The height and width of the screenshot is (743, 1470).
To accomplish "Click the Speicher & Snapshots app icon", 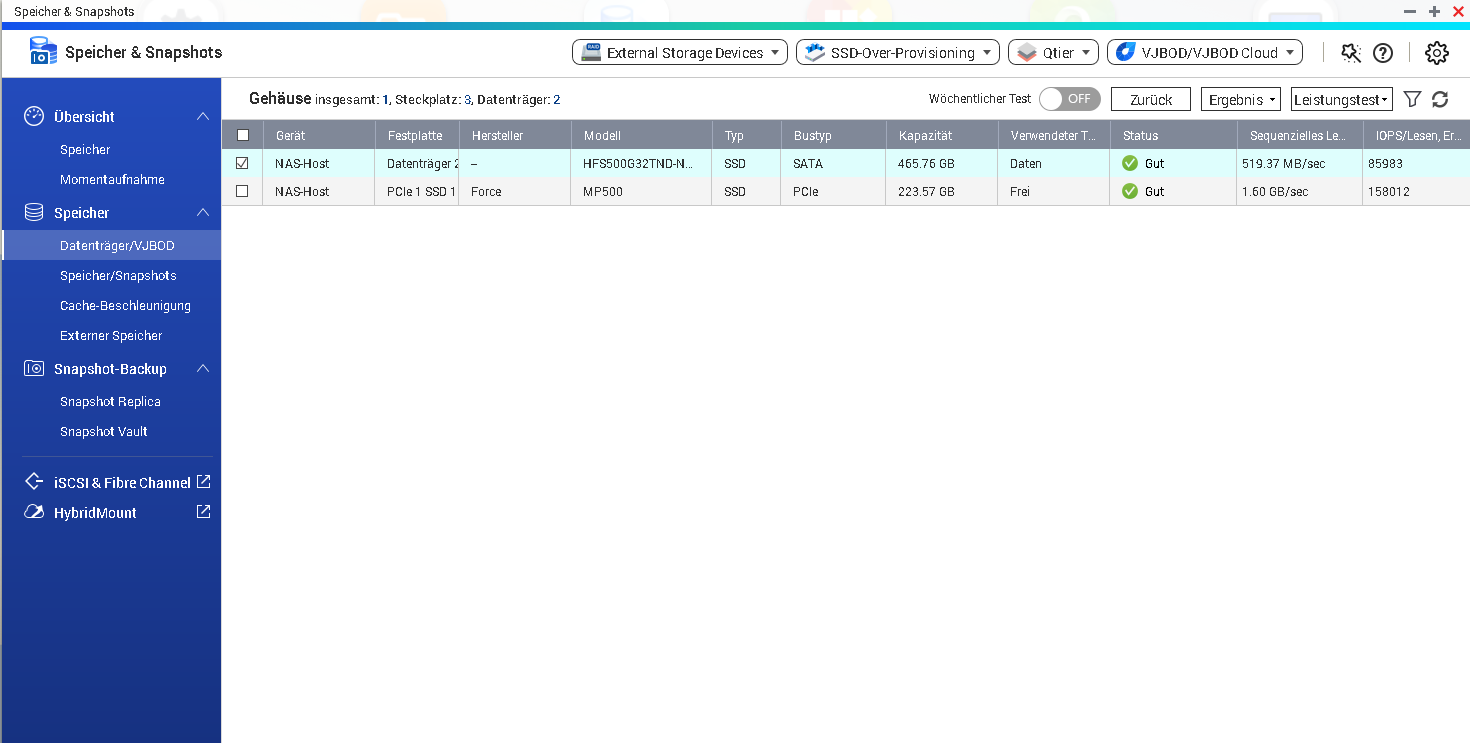I will (x=41, y=50).
